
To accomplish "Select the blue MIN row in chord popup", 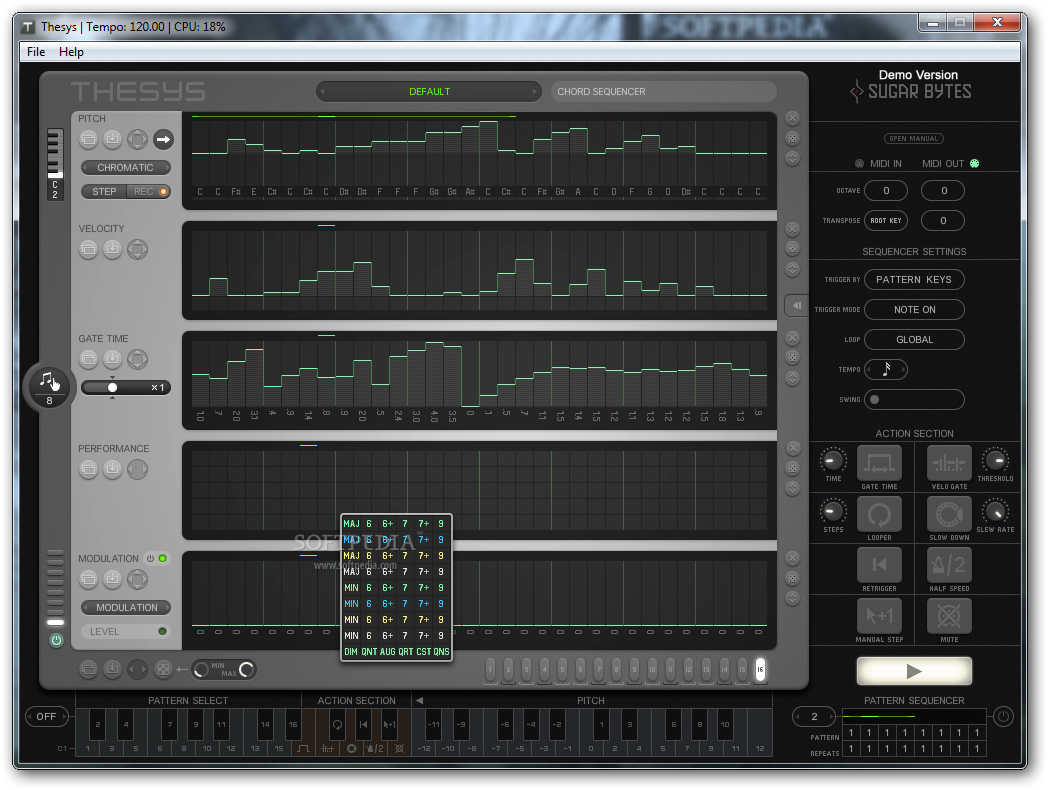I will [396, 604].
